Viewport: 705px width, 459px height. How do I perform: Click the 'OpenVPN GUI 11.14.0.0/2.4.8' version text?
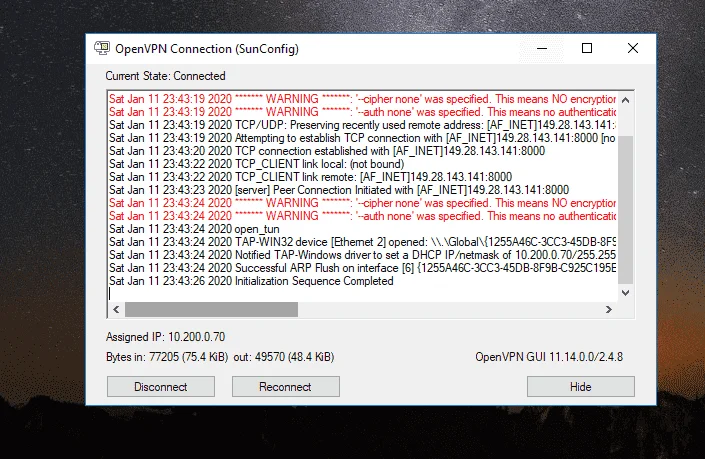(x=549, y=357)
